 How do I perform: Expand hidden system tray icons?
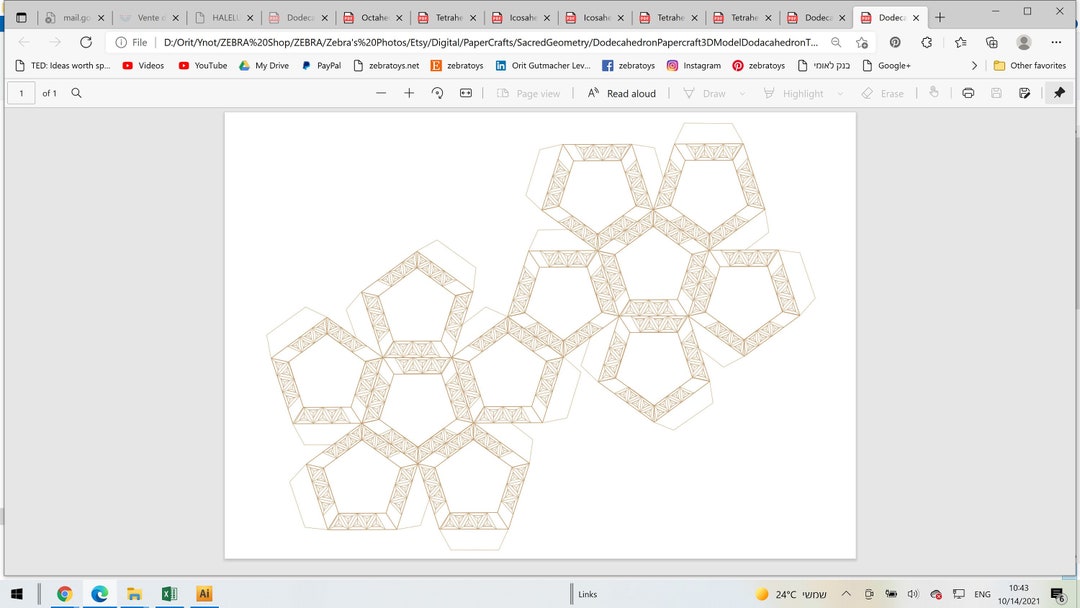tap(846, 593)
